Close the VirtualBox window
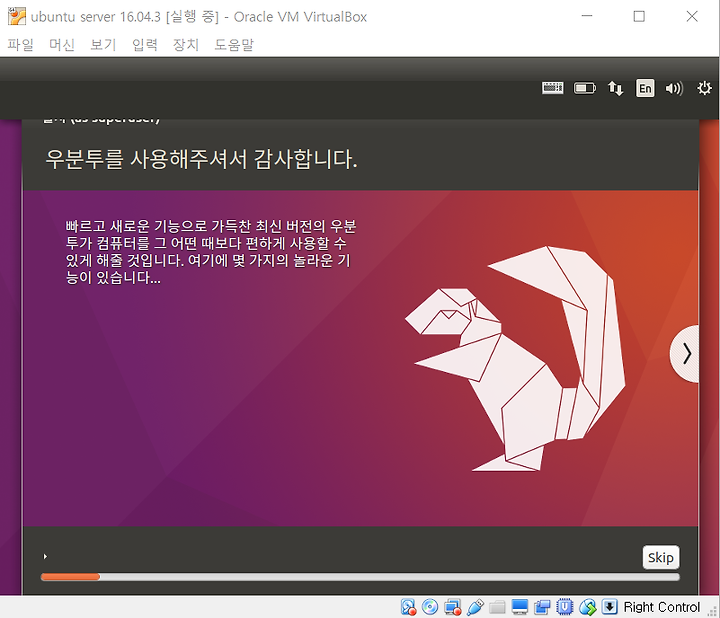The image size is (720, 618). [x=692, y=17]
